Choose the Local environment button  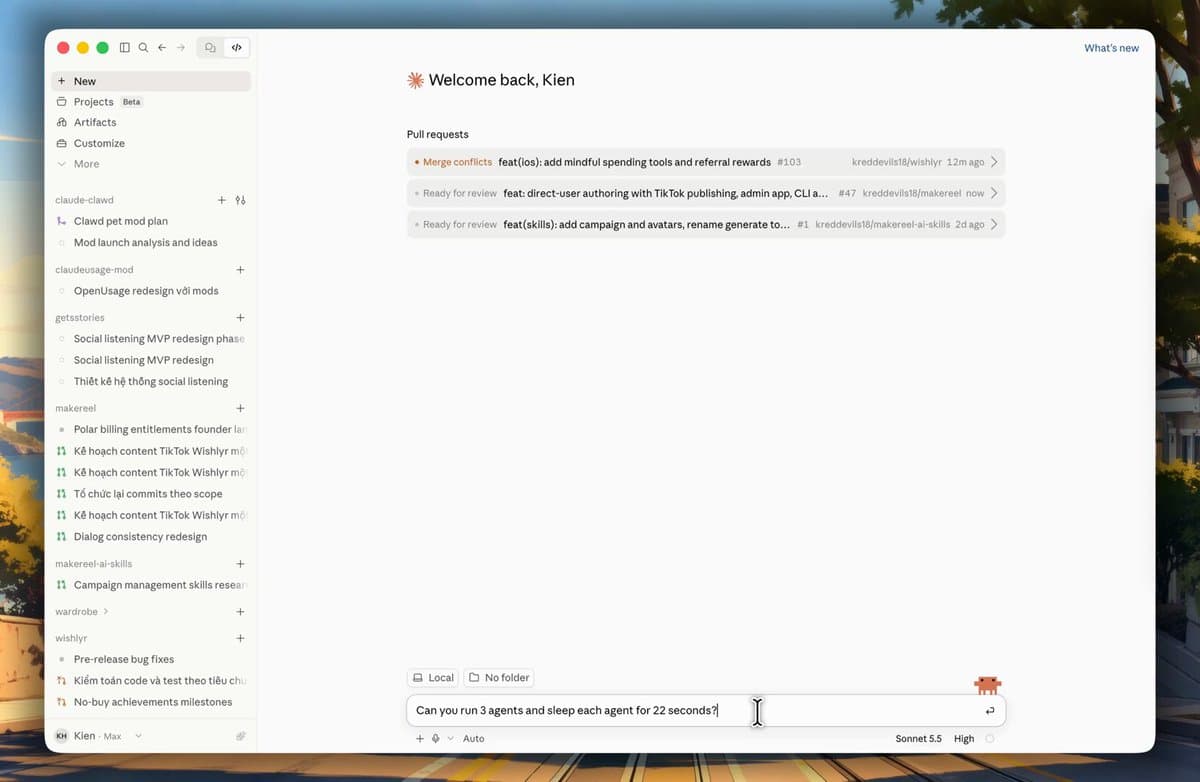tap(433, 677)
